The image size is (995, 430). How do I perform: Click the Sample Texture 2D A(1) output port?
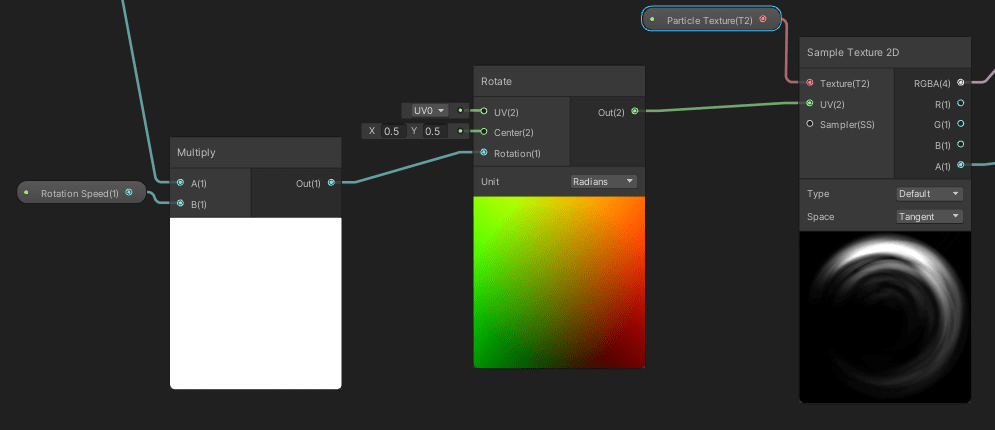pos(961,165)
